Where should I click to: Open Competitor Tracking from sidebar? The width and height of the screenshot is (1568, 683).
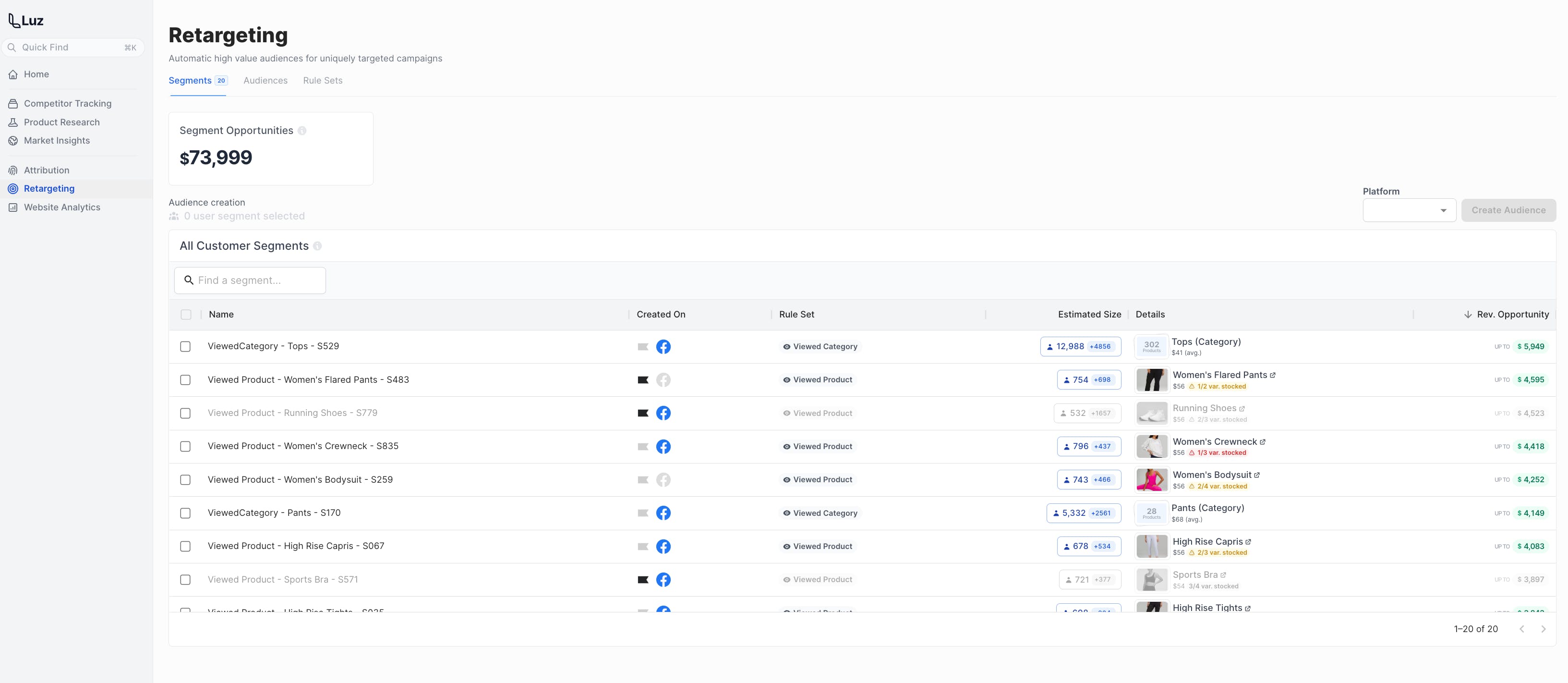(67, 103)
